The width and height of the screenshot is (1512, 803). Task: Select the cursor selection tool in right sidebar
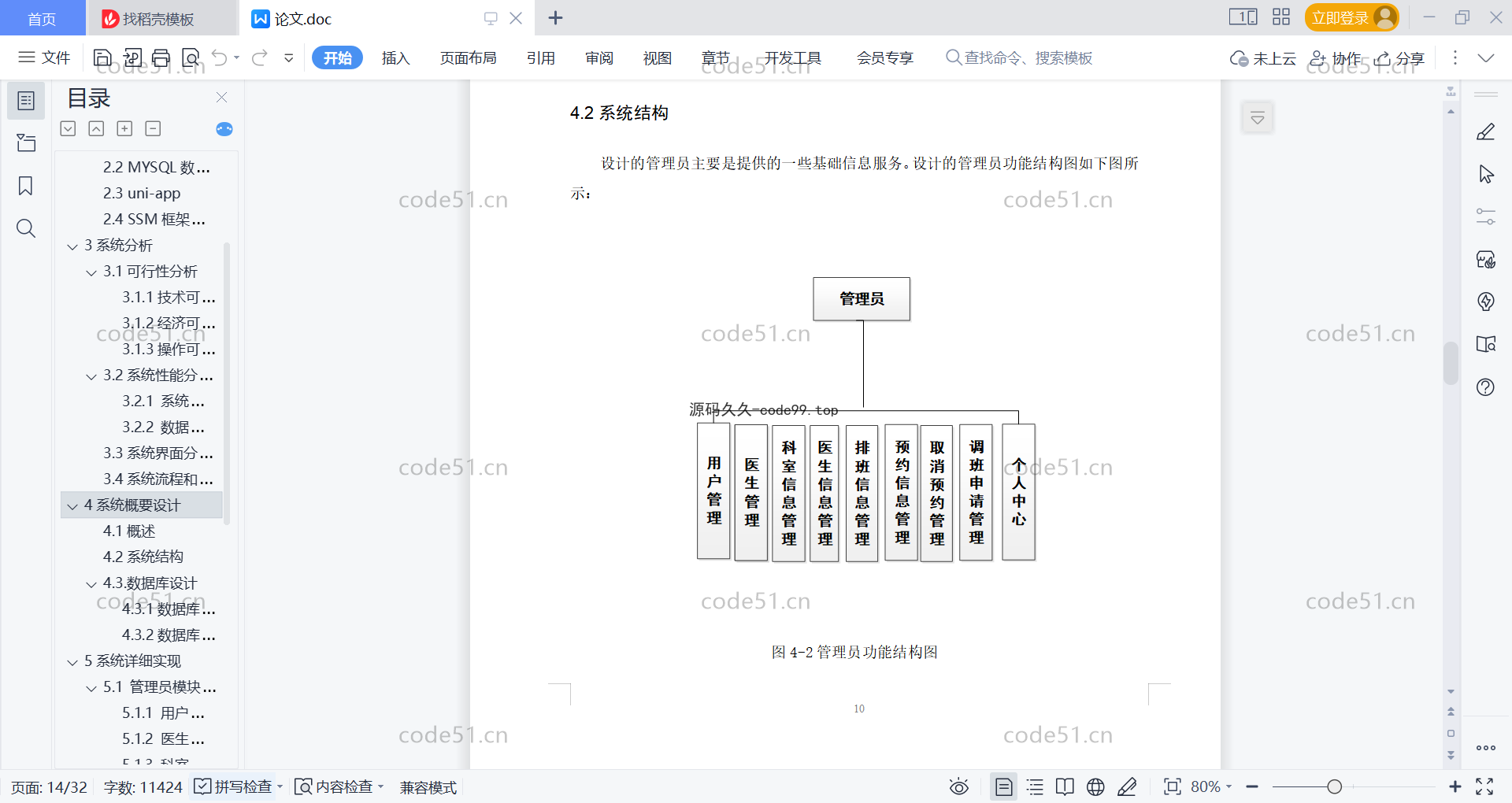(x=1486, y=174)
